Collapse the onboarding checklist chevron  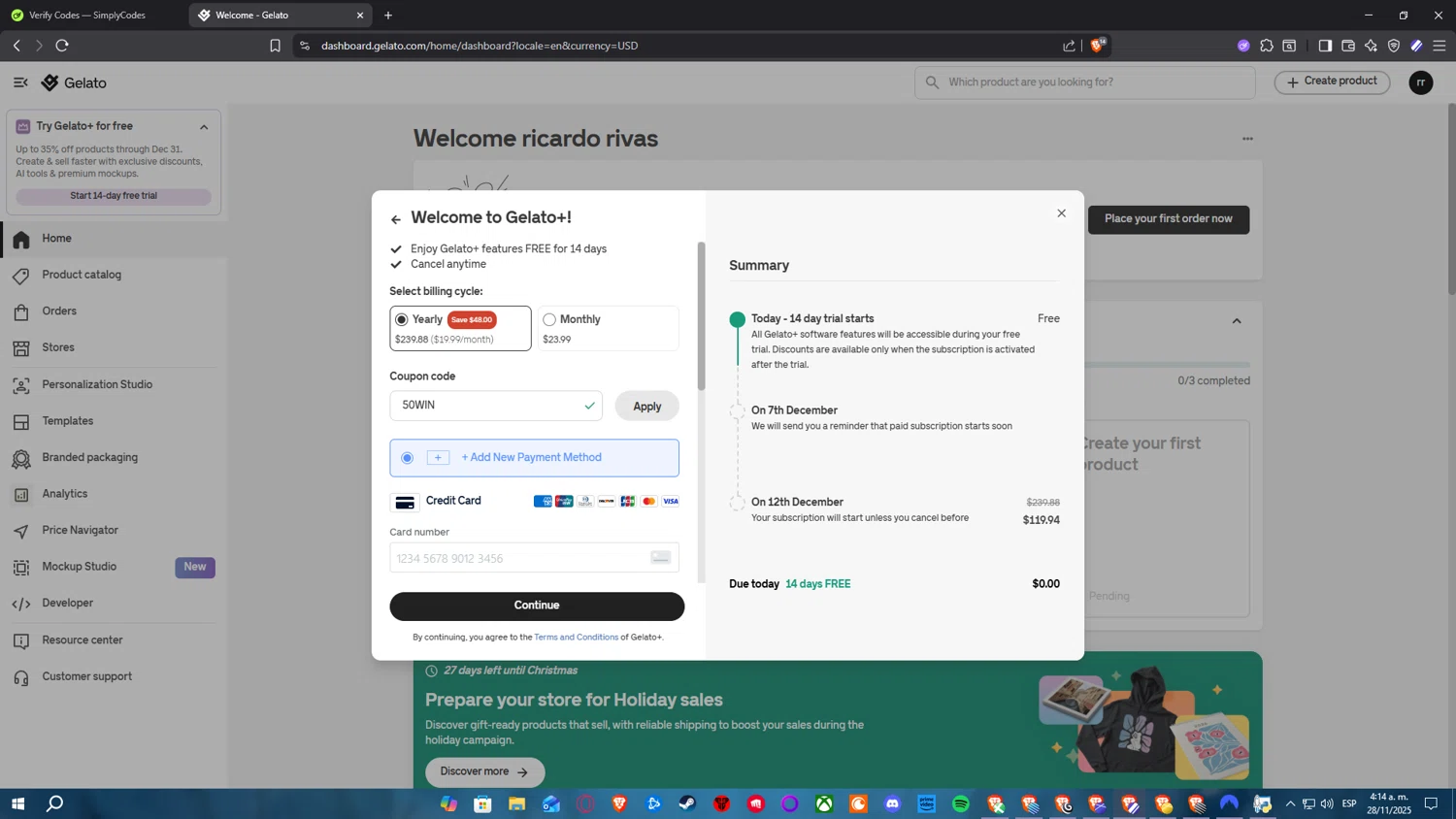click(x=1237, y=321)
